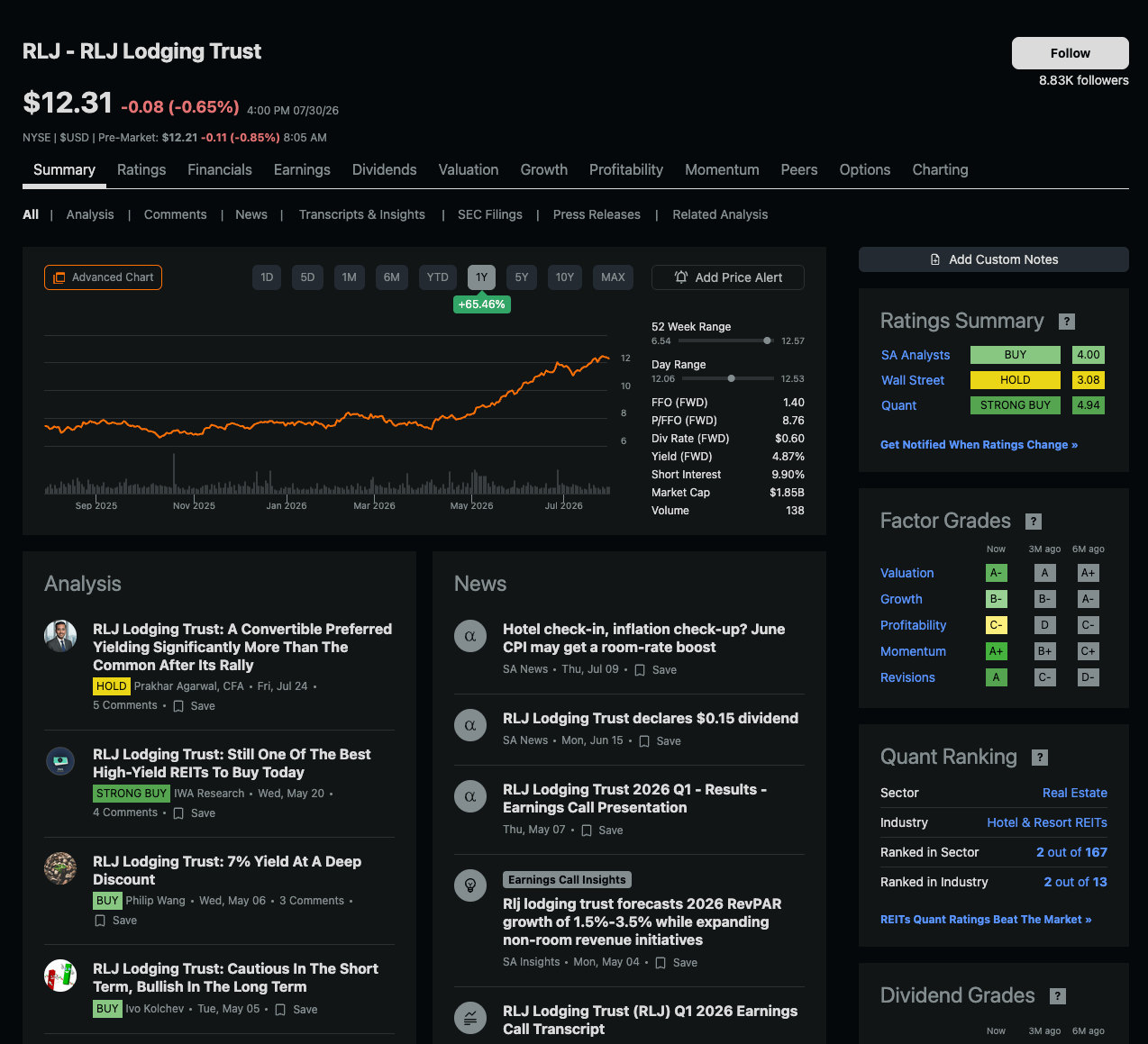The image size is (1148, 1044).
Task: Select the 1D chart range
Action: [x=267, y=277]
